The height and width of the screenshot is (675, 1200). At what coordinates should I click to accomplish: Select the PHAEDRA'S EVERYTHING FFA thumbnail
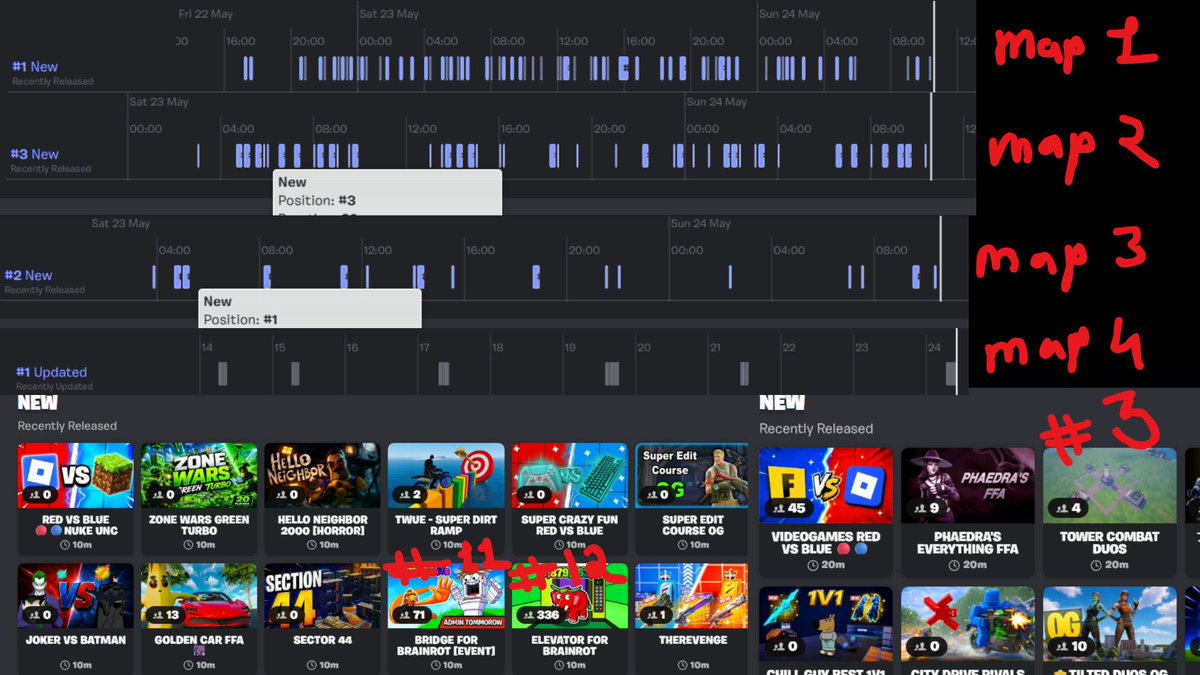click(968, 485)
